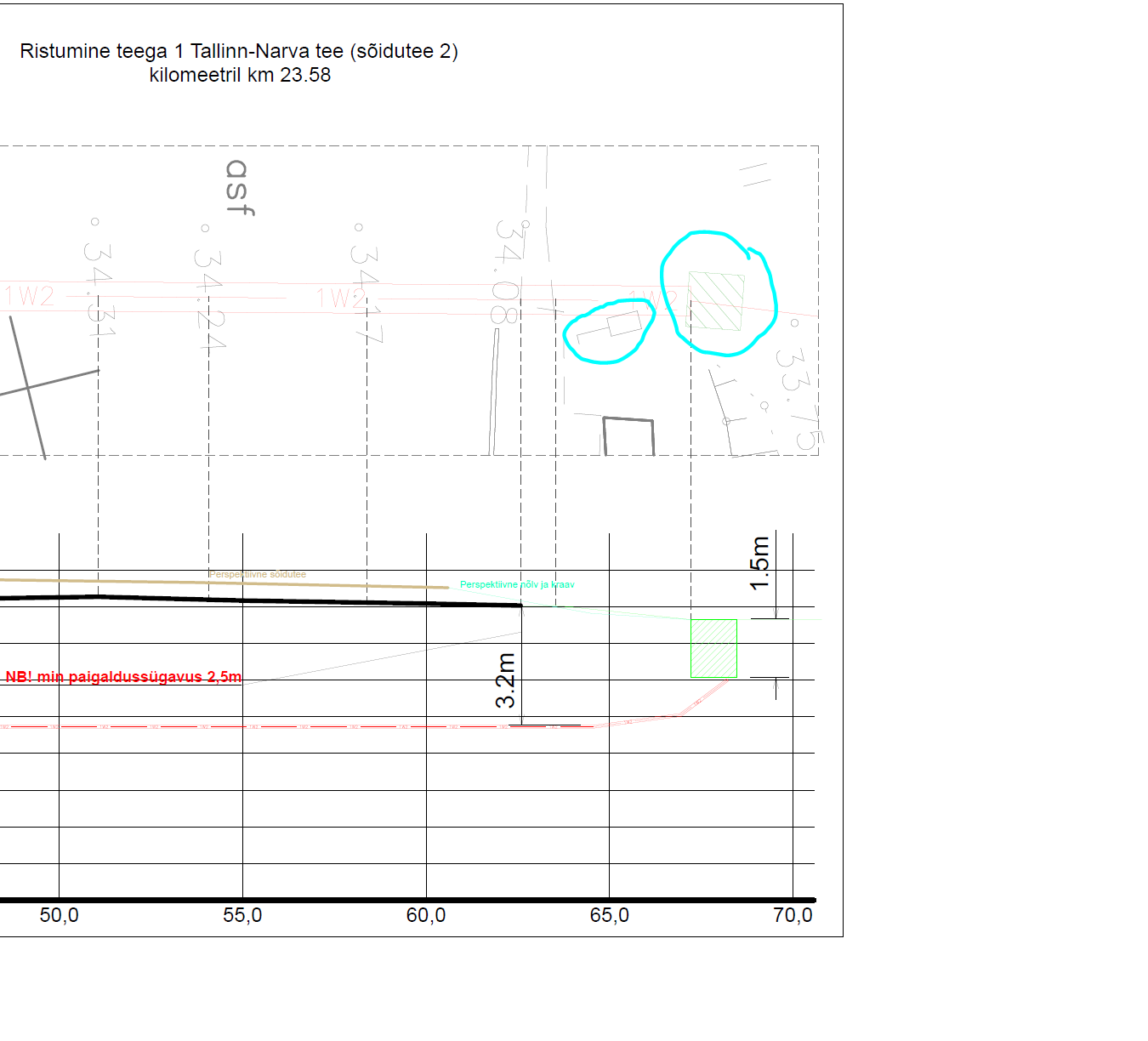This screenshot has height=1041, width=1148.
Task: Click the title text mentioning Tallinn-Narva tee
Action: pos(239,51)
